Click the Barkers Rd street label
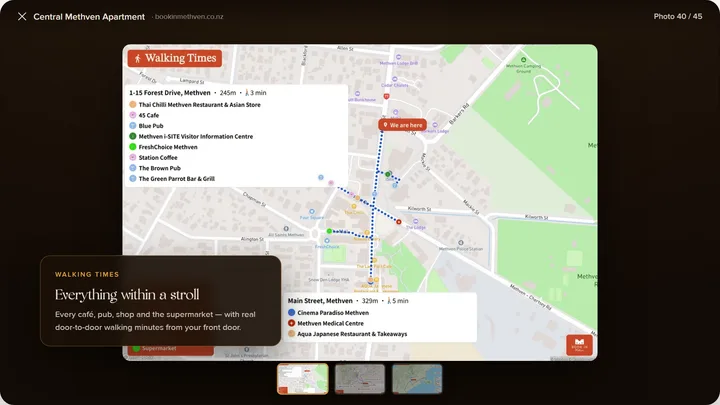Viewport: 720px width, 405px height. click(x=459, y=114)
